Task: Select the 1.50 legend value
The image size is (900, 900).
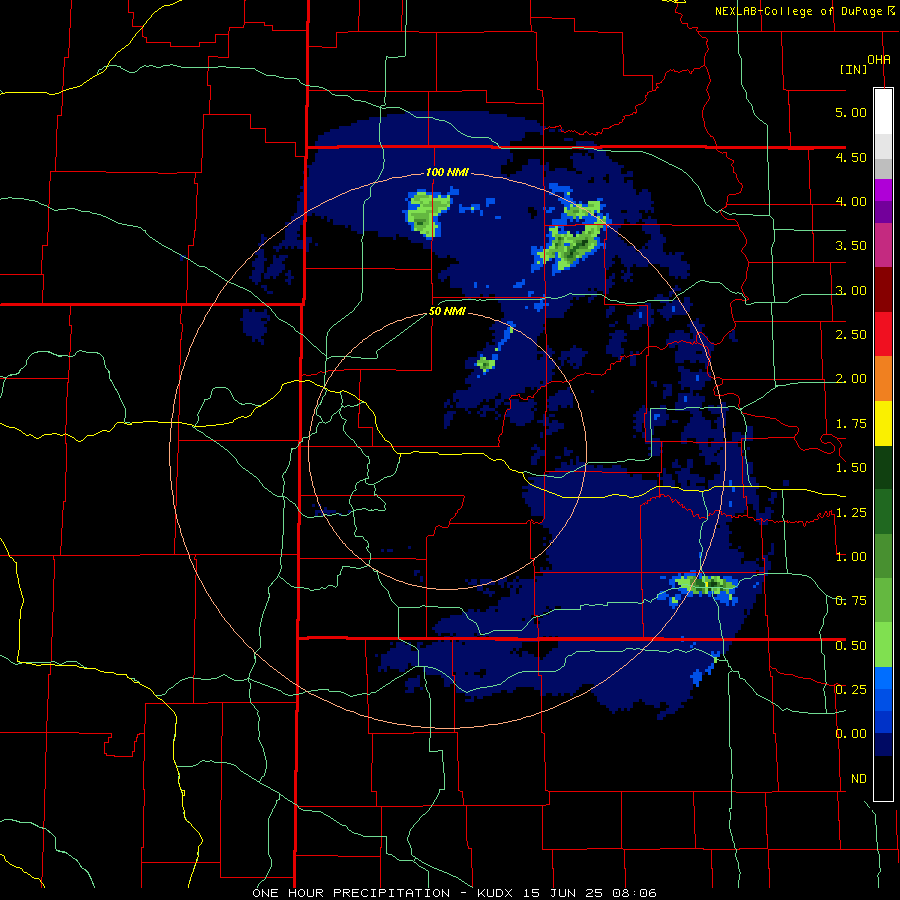Action: click(851, 468)
